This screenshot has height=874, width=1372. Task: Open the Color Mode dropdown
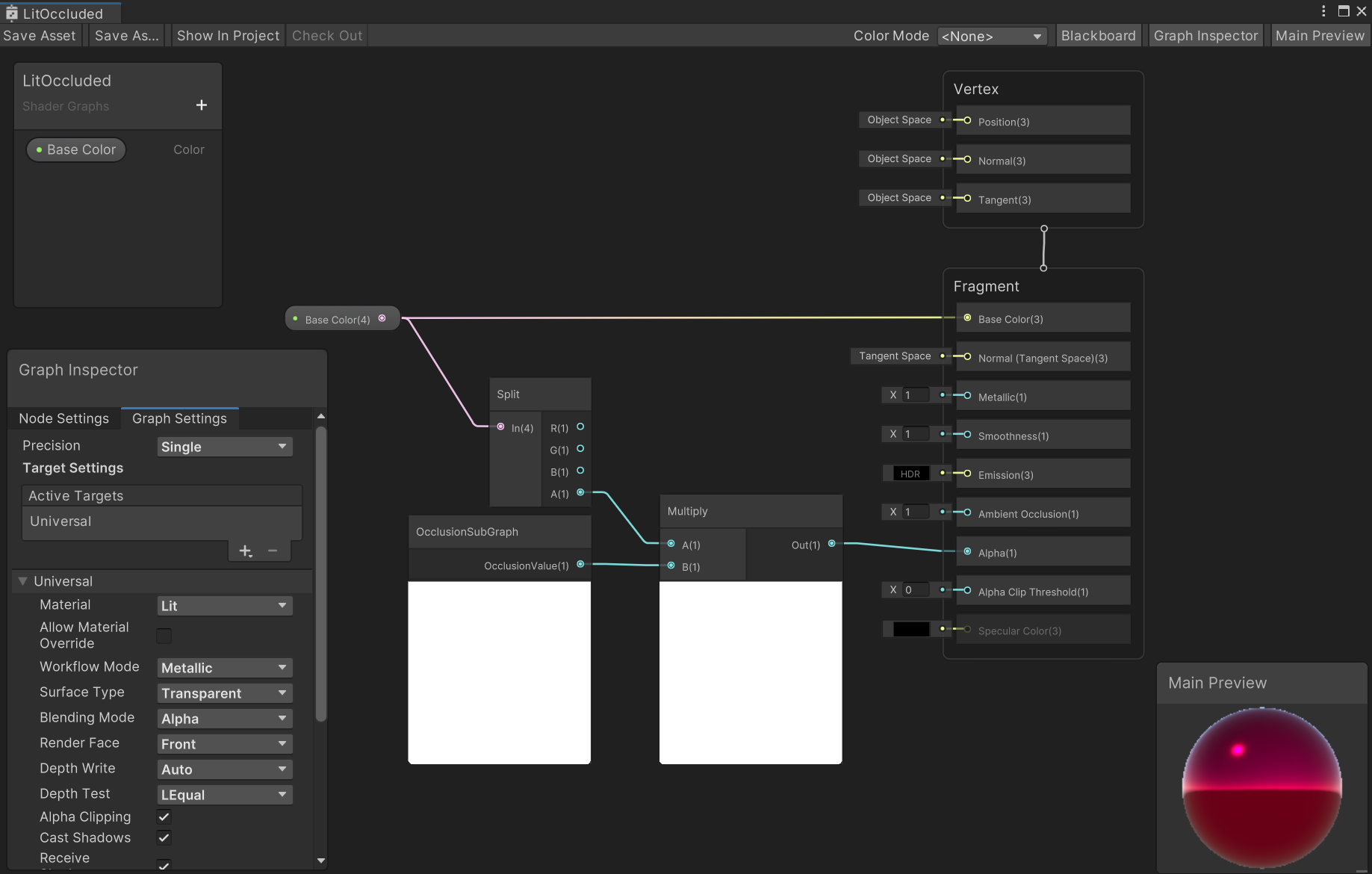coord(992,35)
